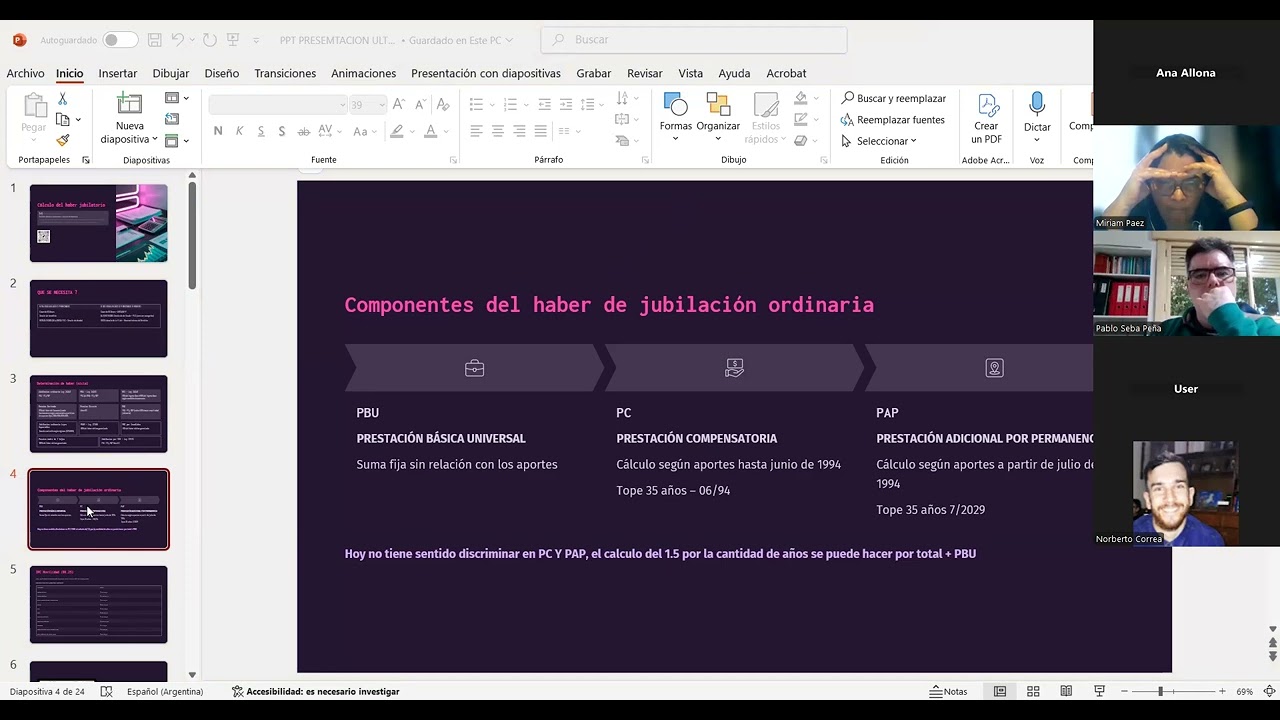
Task: Select slide 5 thumbnail
Action: click(98, 604)
